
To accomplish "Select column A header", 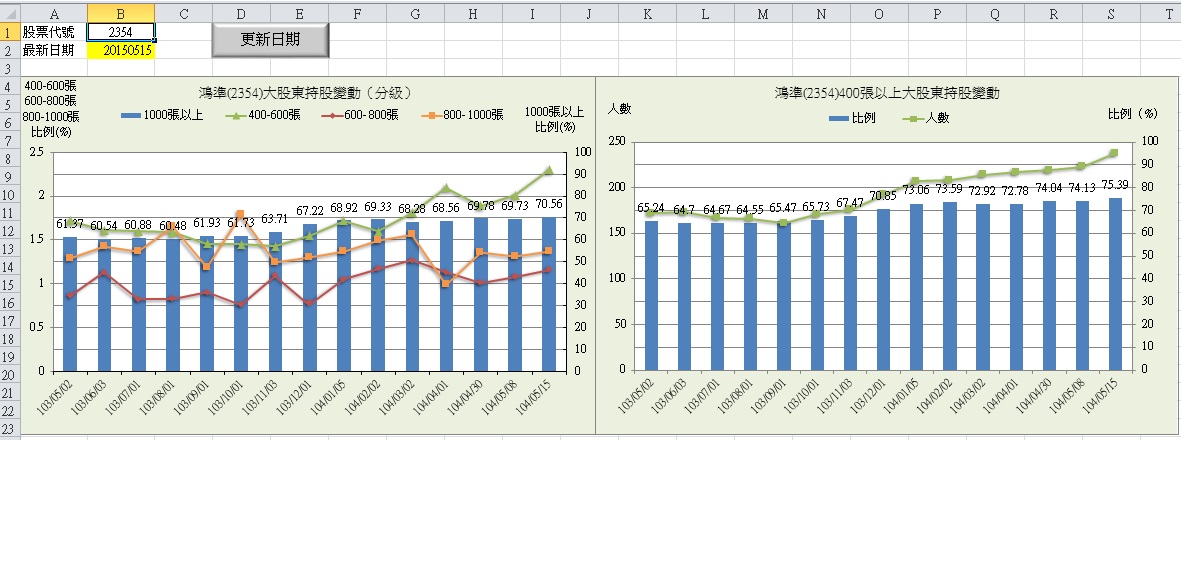I will [53, 14].
